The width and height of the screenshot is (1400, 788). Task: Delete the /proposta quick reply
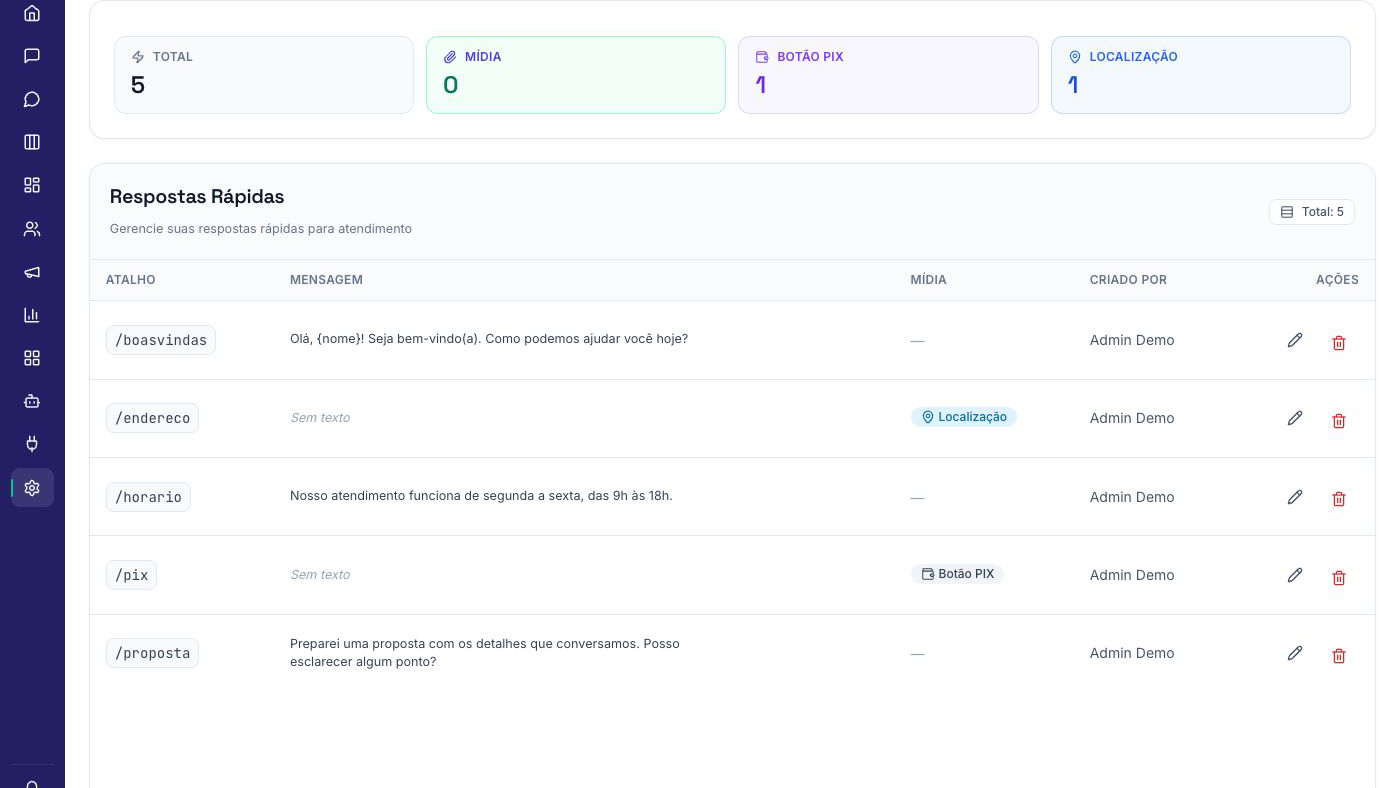(1339, 655)
